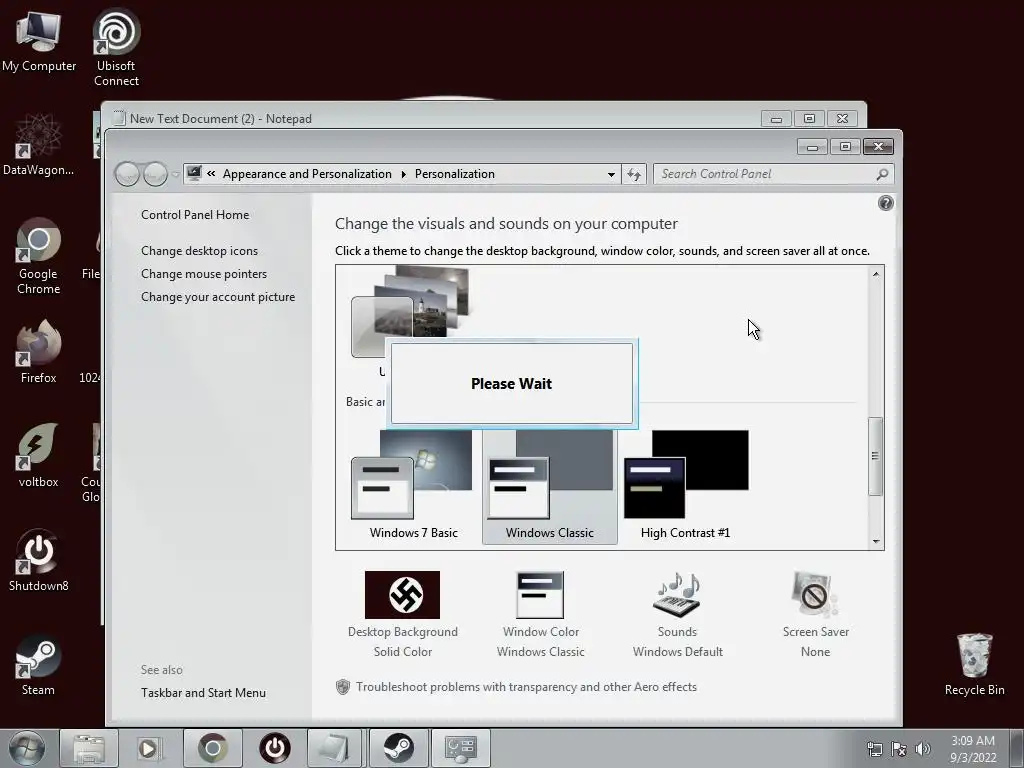Open My Computer desktop icon
1024x768 pixels.
click(39, 42)
